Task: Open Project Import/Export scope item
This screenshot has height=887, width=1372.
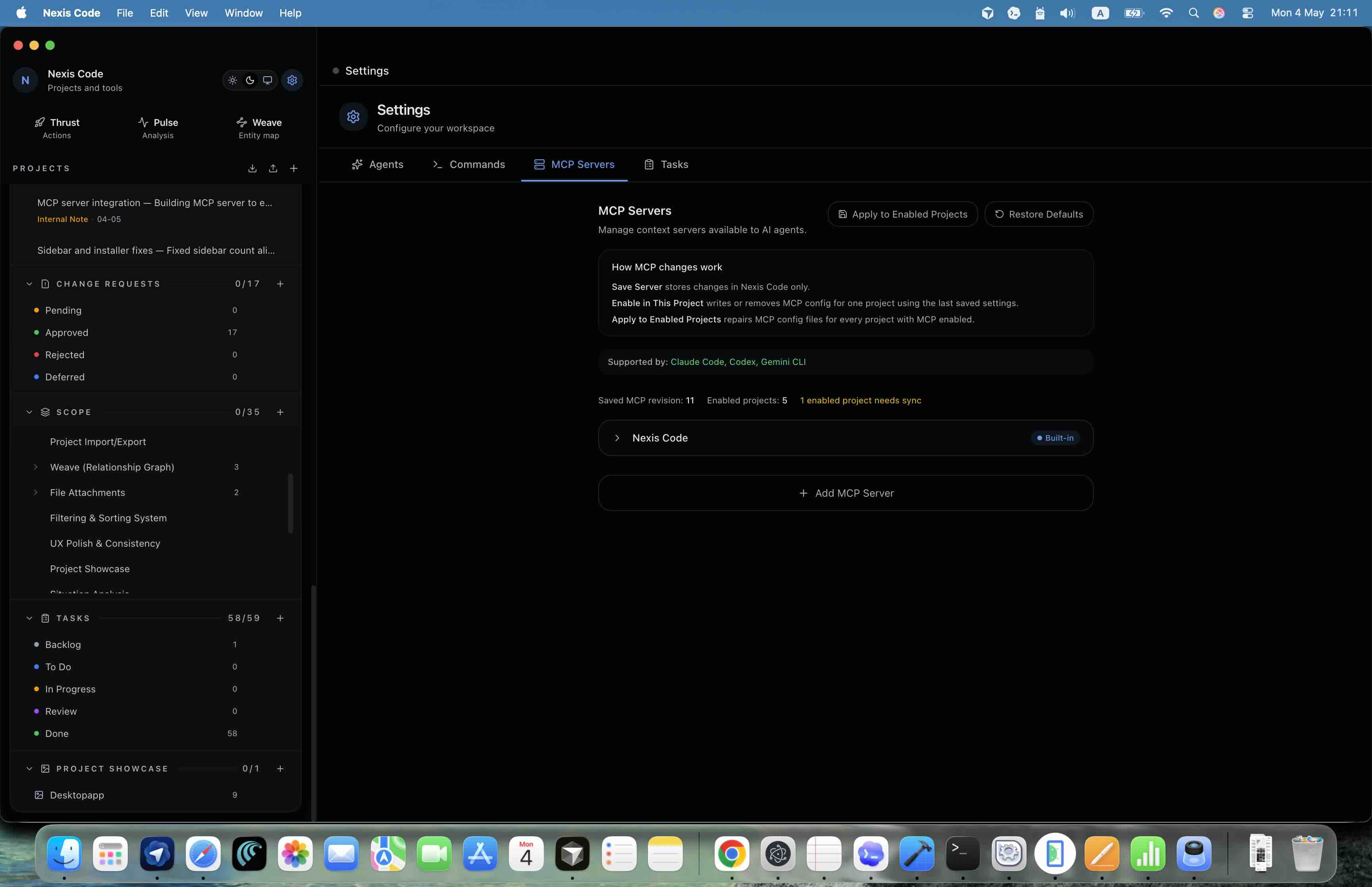Action: 98,442
